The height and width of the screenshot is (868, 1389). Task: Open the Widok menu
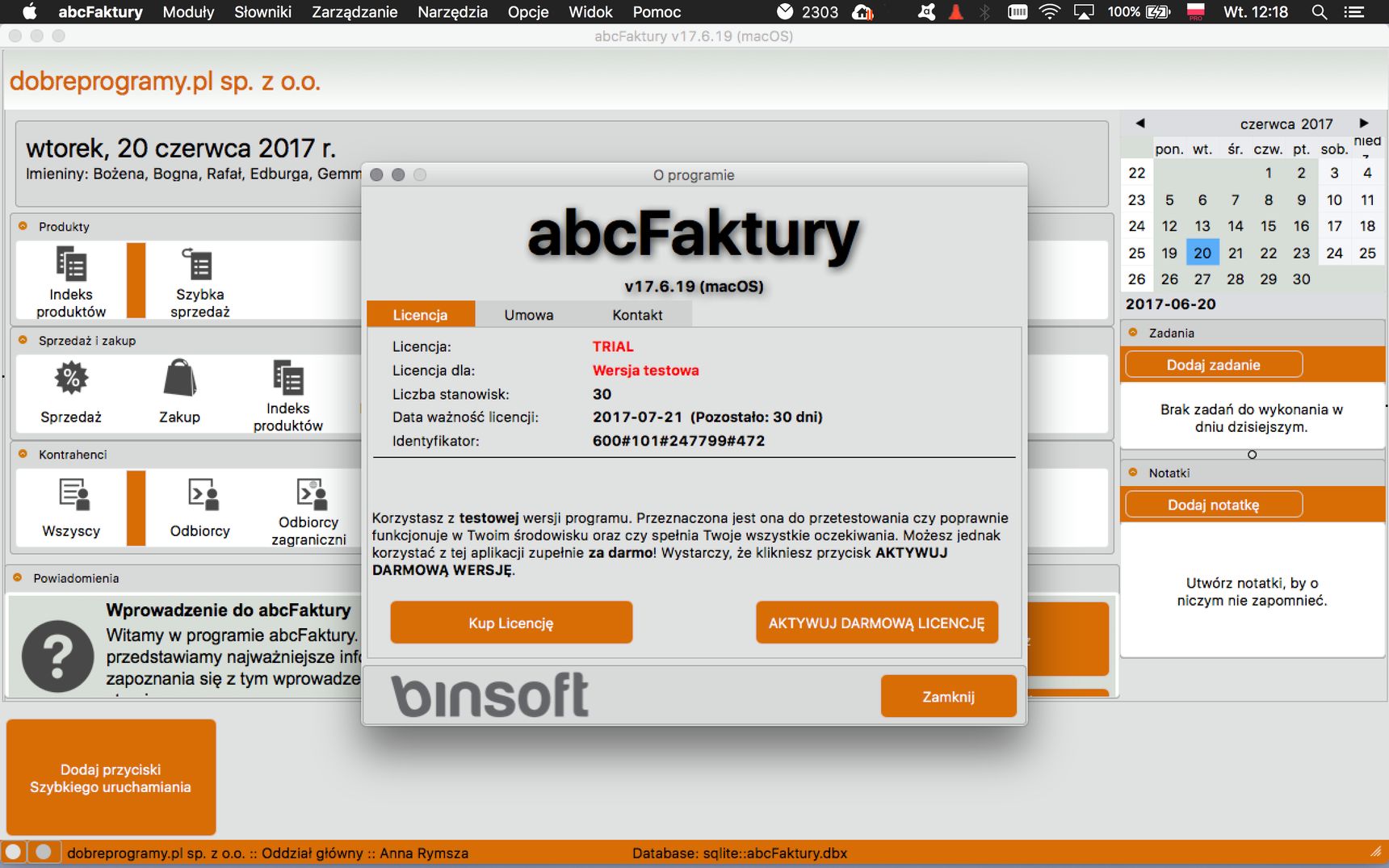[x=590, y=12]
